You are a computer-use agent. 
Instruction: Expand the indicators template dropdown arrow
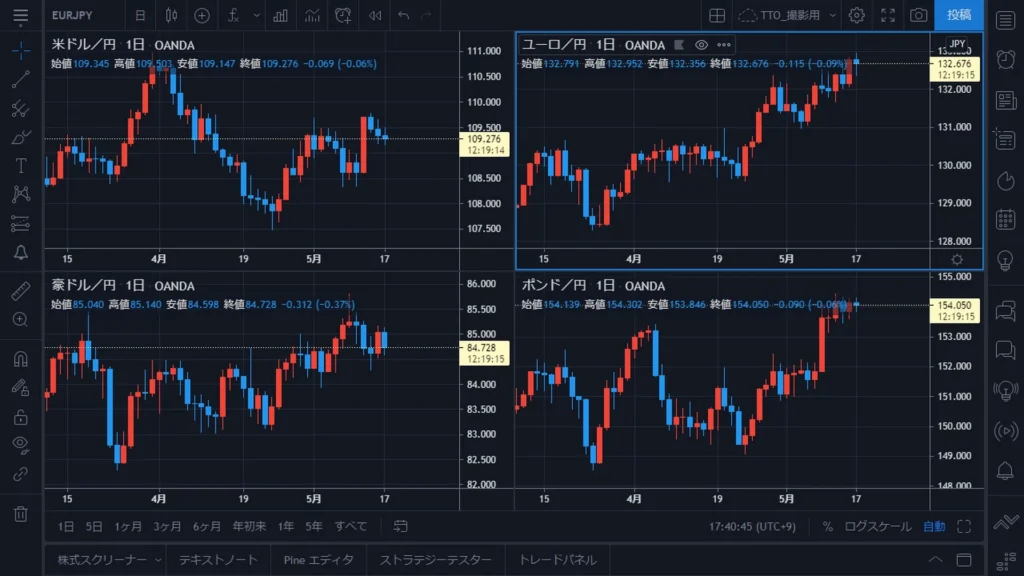tap(256, 15)
